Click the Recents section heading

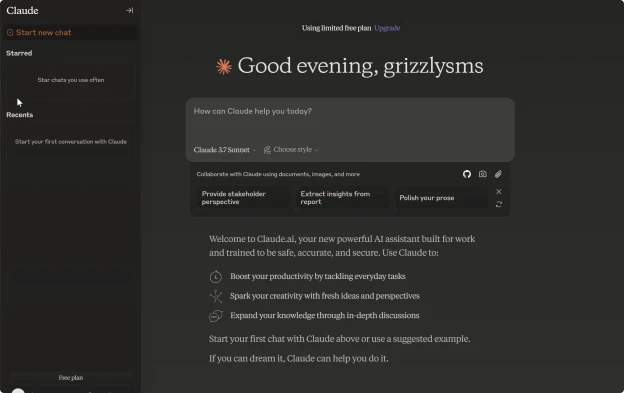20,115
